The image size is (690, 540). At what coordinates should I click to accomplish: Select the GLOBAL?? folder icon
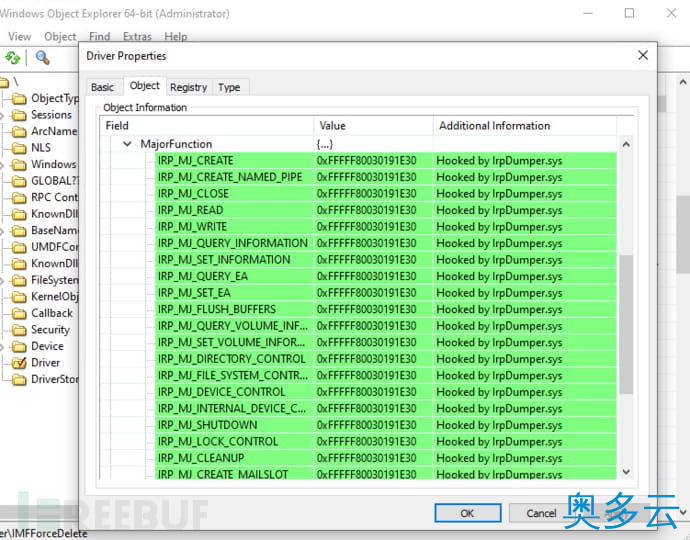19,181
